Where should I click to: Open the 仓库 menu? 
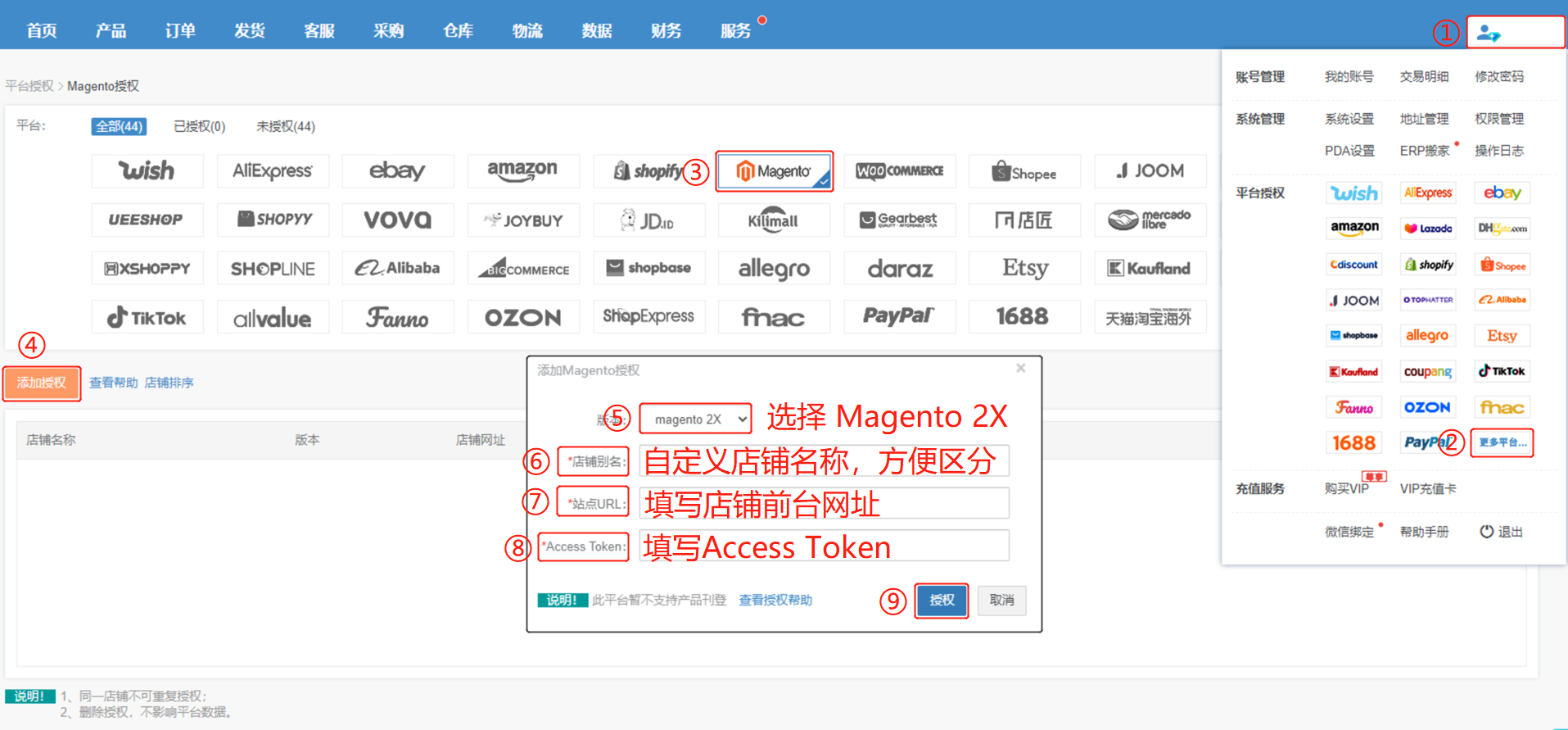pyautogui.click(x=459, y=31)
